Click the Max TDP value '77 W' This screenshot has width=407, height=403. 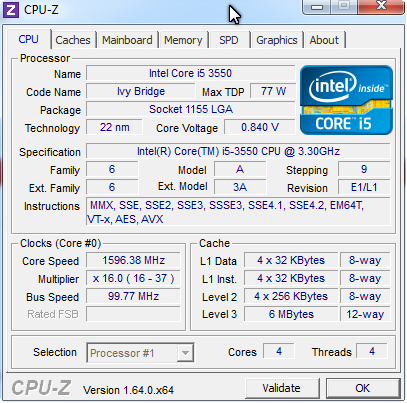point(273,91)
